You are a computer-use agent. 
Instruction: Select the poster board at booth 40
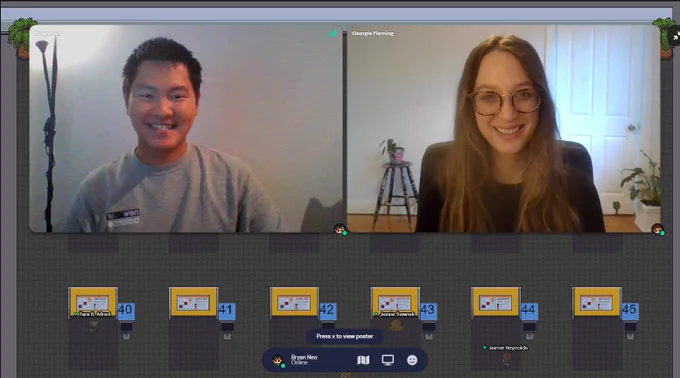tap(93, 302)
